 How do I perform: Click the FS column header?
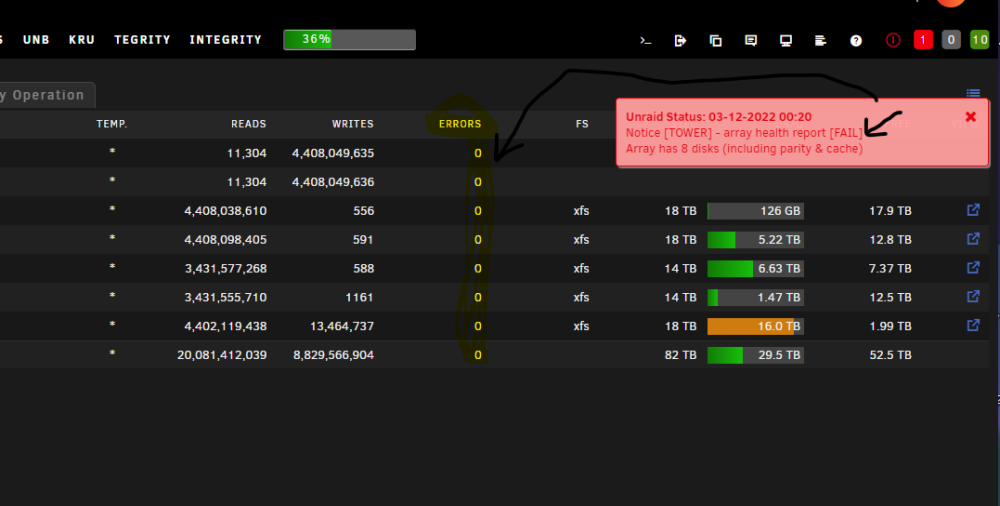(582, 124)
